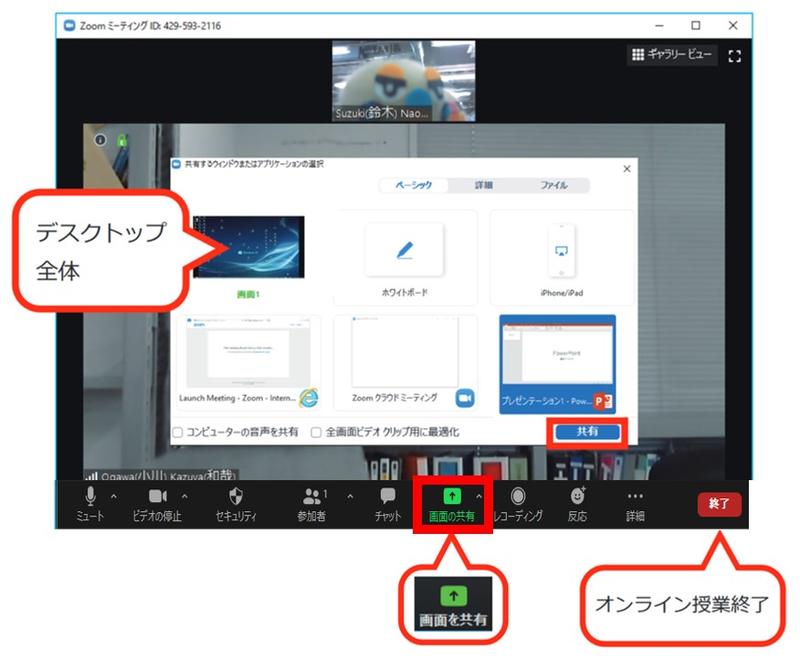Open meeting info icon on video

[x=101, y=139]
